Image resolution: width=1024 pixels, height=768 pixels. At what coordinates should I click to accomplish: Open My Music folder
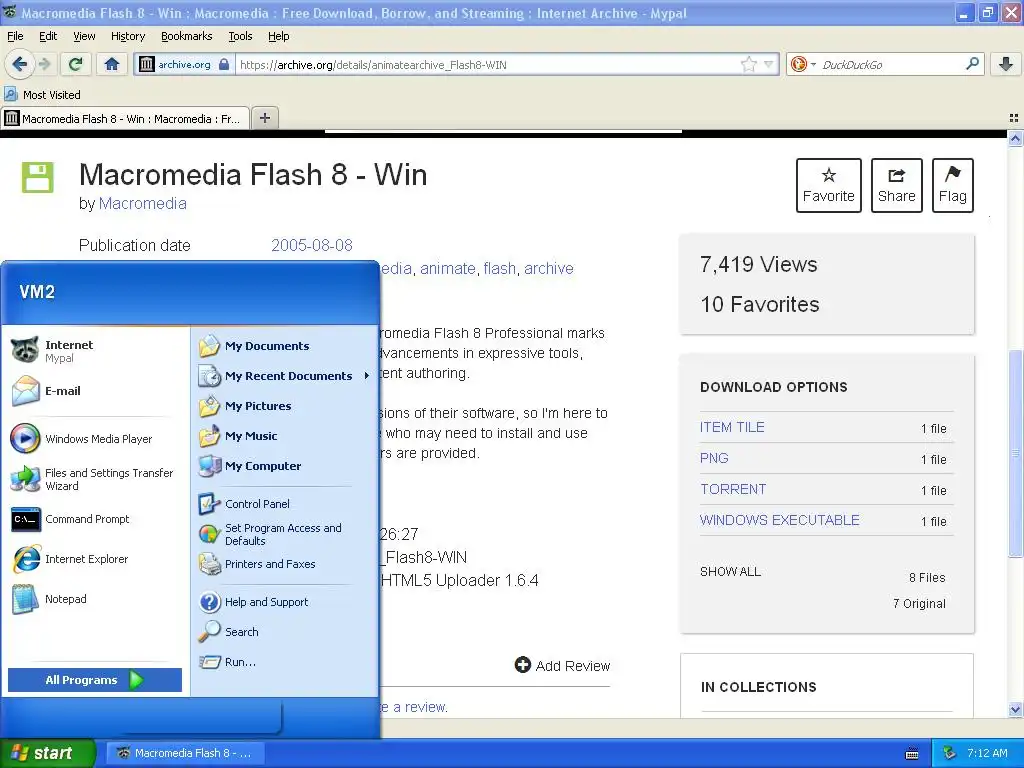click(284, 436)
